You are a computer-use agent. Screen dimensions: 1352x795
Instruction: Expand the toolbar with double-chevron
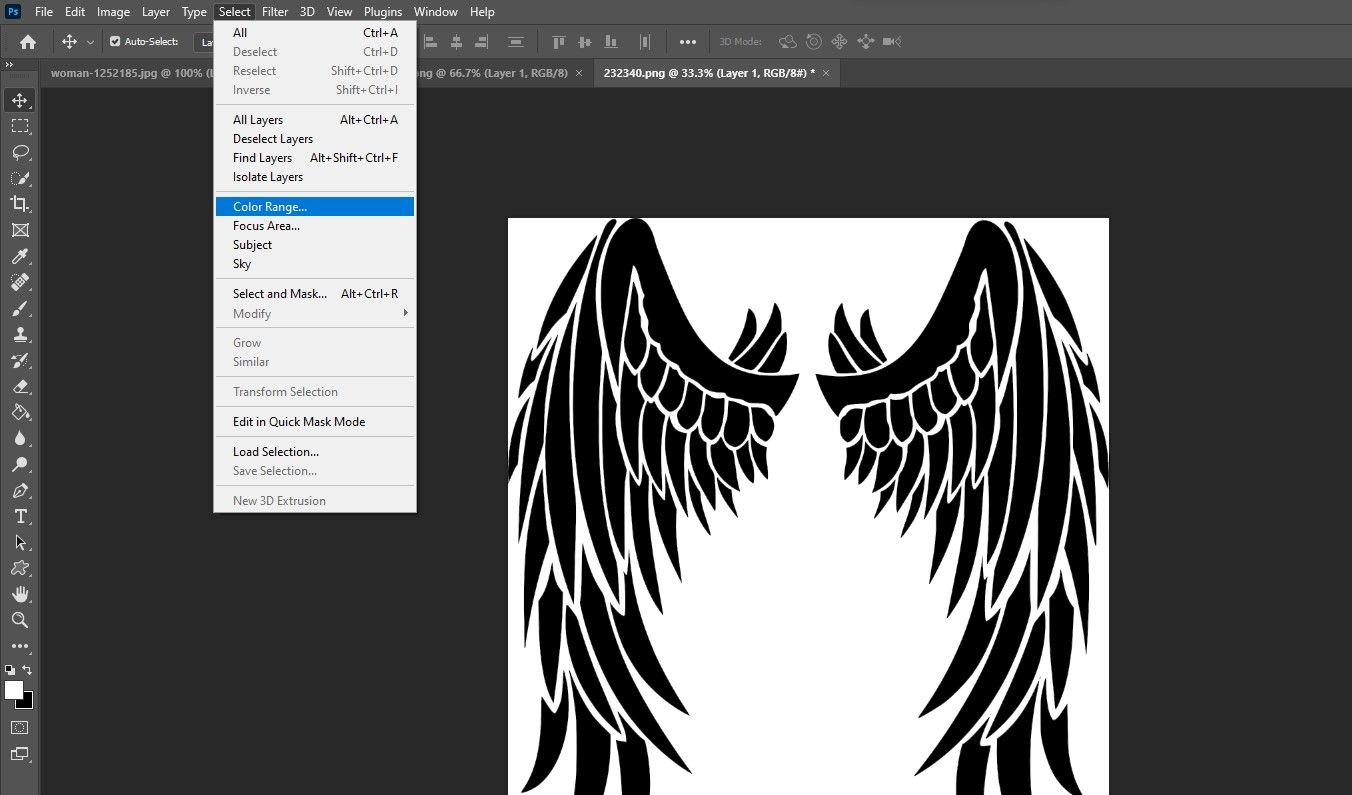(x=9, y=64)
